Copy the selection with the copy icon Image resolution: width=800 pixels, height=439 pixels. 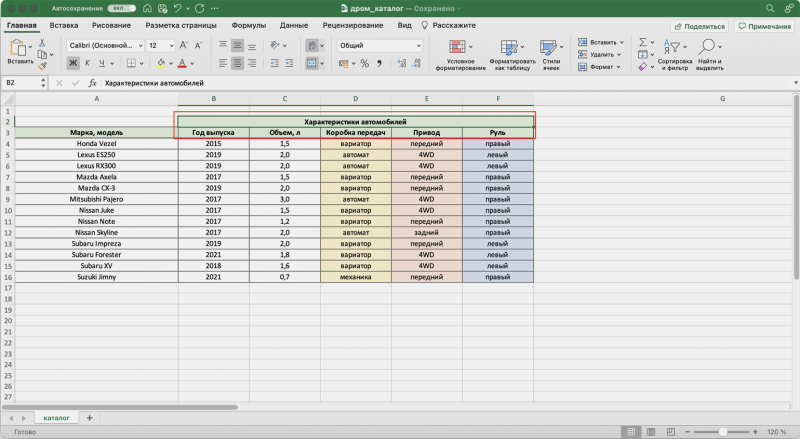tap(42, 54)
